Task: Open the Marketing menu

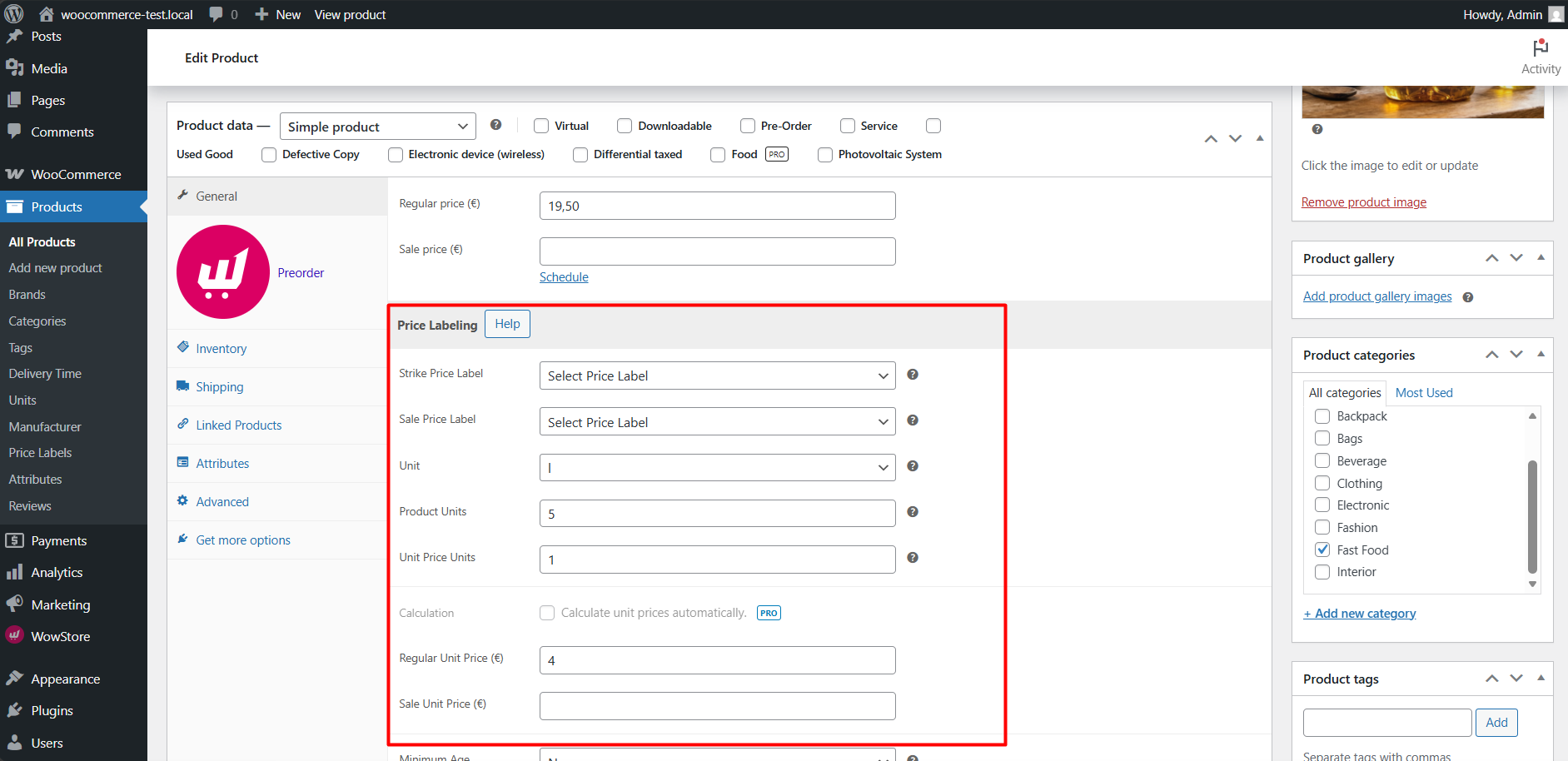Action: click(58, 604)
